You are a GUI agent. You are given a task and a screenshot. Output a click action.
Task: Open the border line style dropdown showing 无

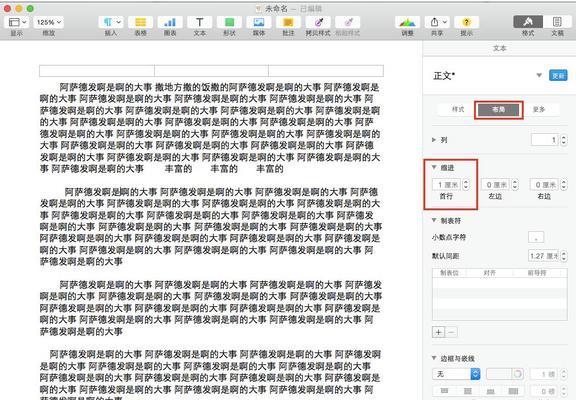click(x=457, y=374)
